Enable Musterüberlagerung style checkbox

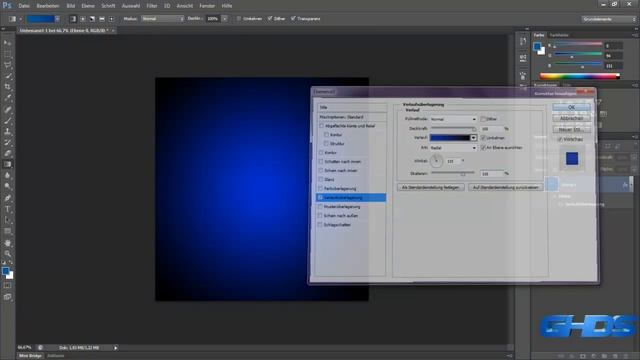tap(321, 207)
